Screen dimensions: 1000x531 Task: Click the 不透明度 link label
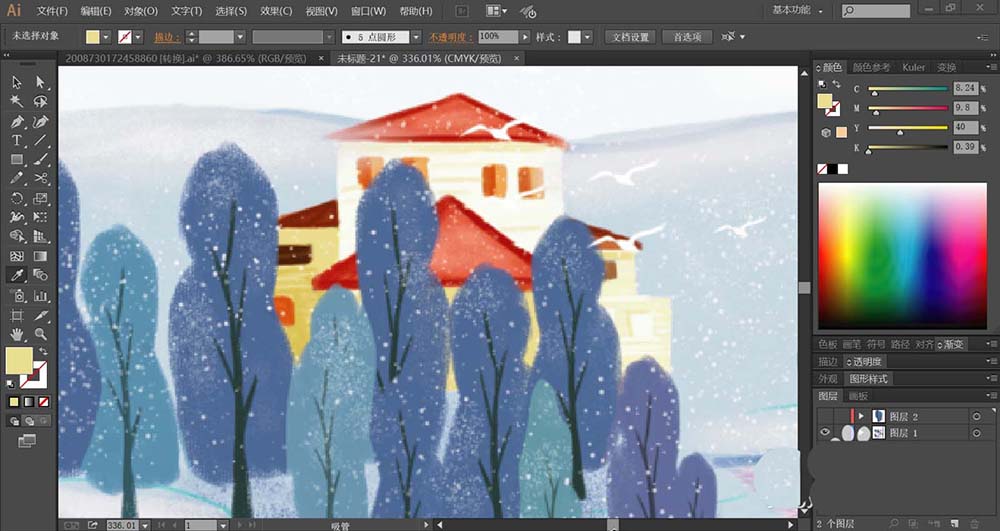[450, 37]
